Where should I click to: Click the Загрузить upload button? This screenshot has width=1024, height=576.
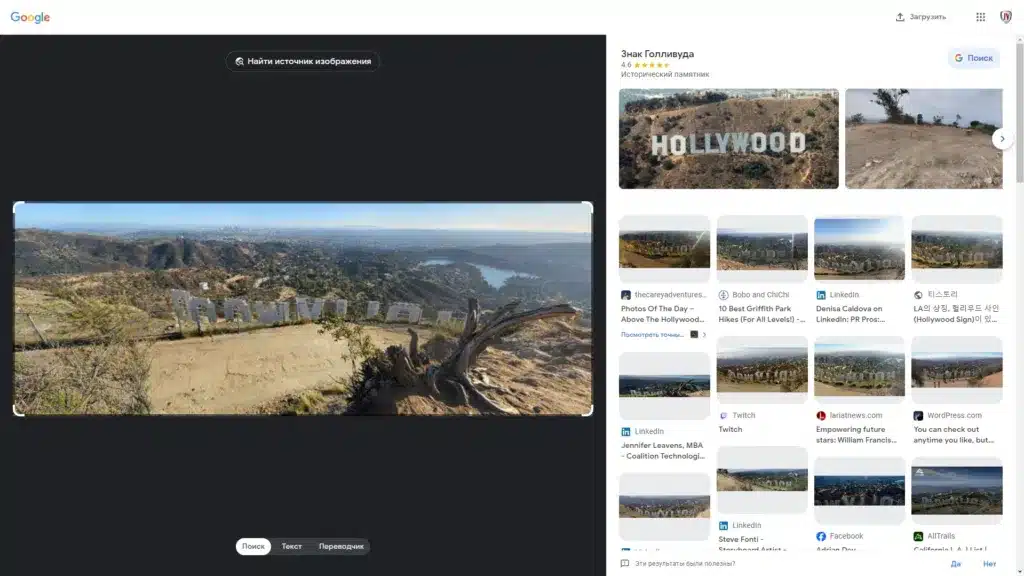[x=921, y=17]
